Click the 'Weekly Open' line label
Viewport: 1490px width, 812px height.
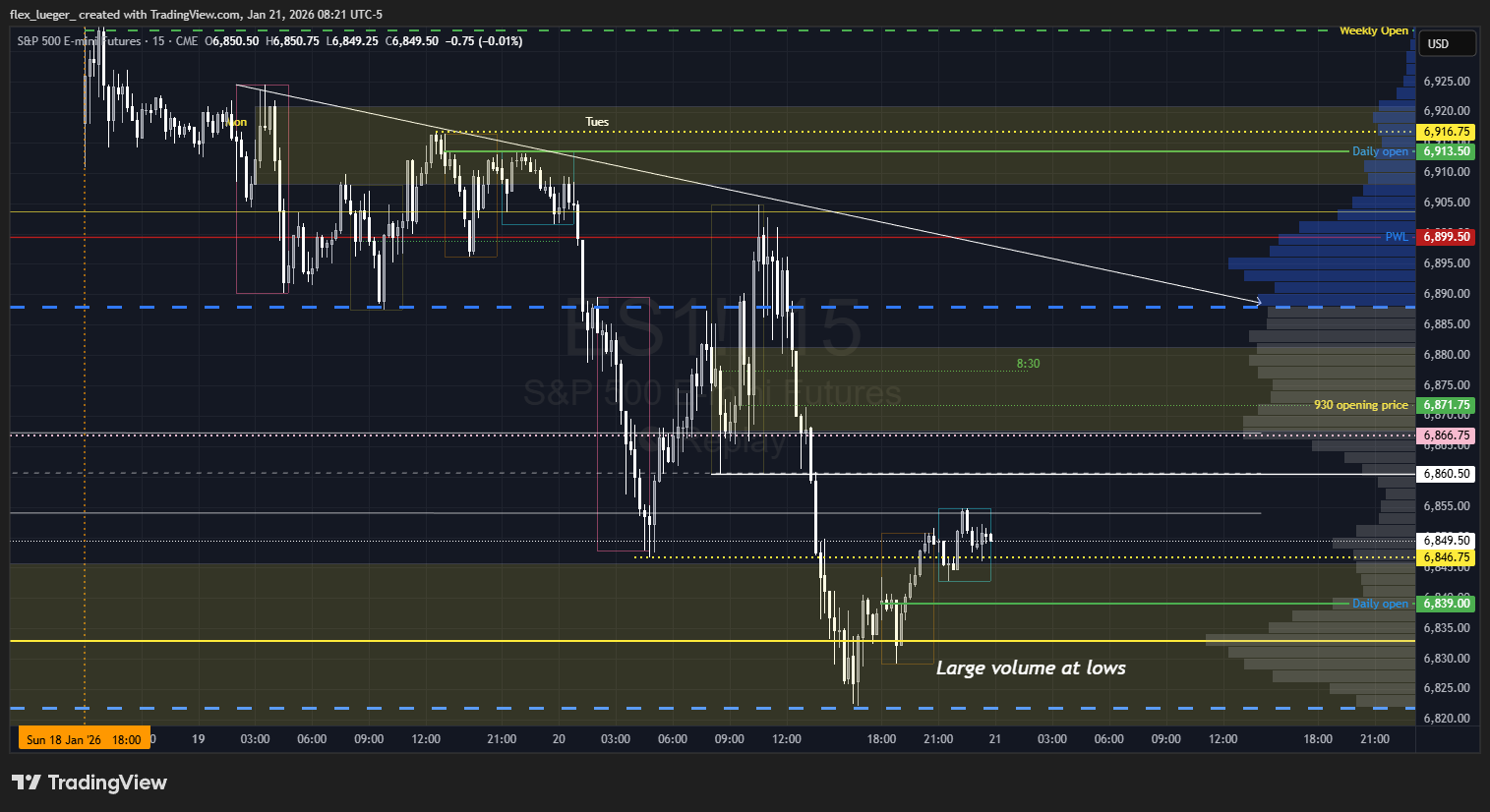pyautogui.click(x=1373, y=31)
